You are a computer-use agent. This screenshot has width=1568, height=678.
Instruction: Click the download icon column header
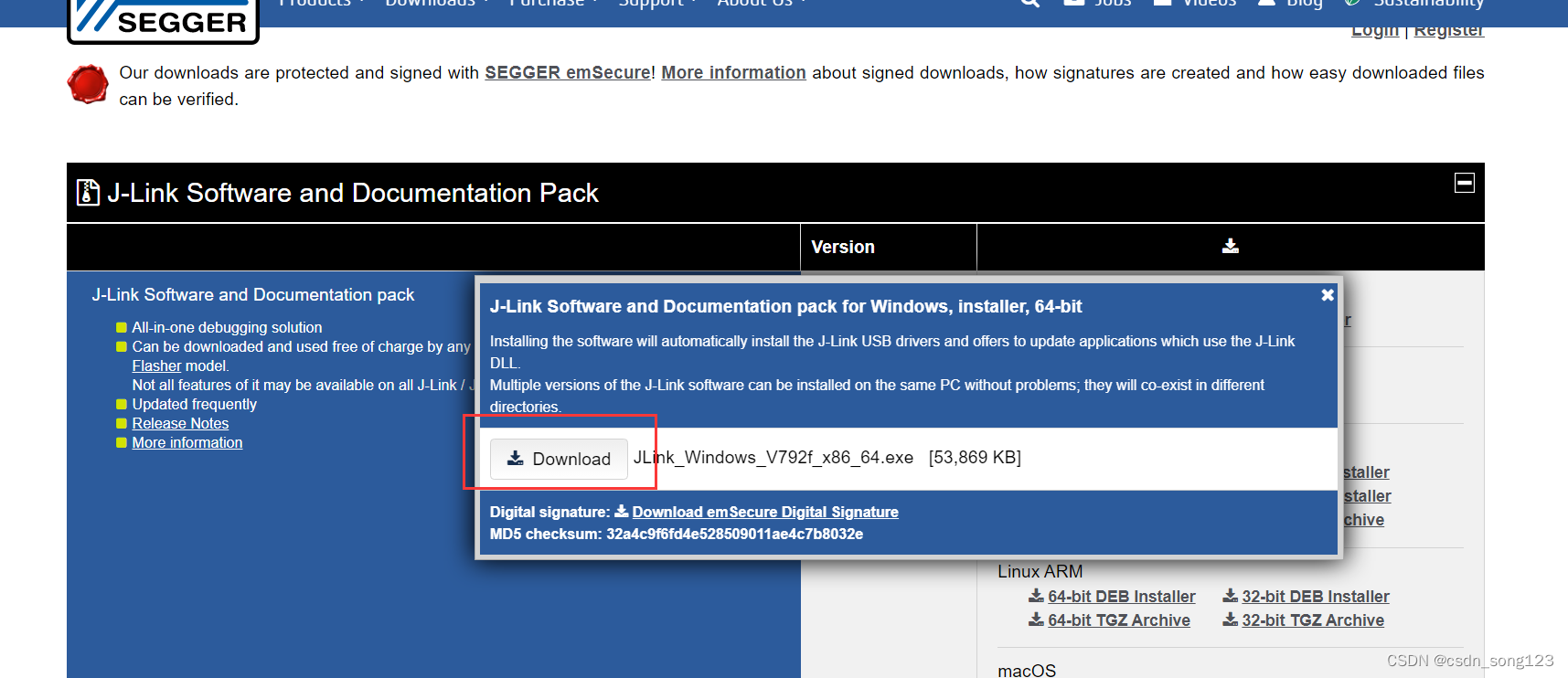tap(1230, 247)
